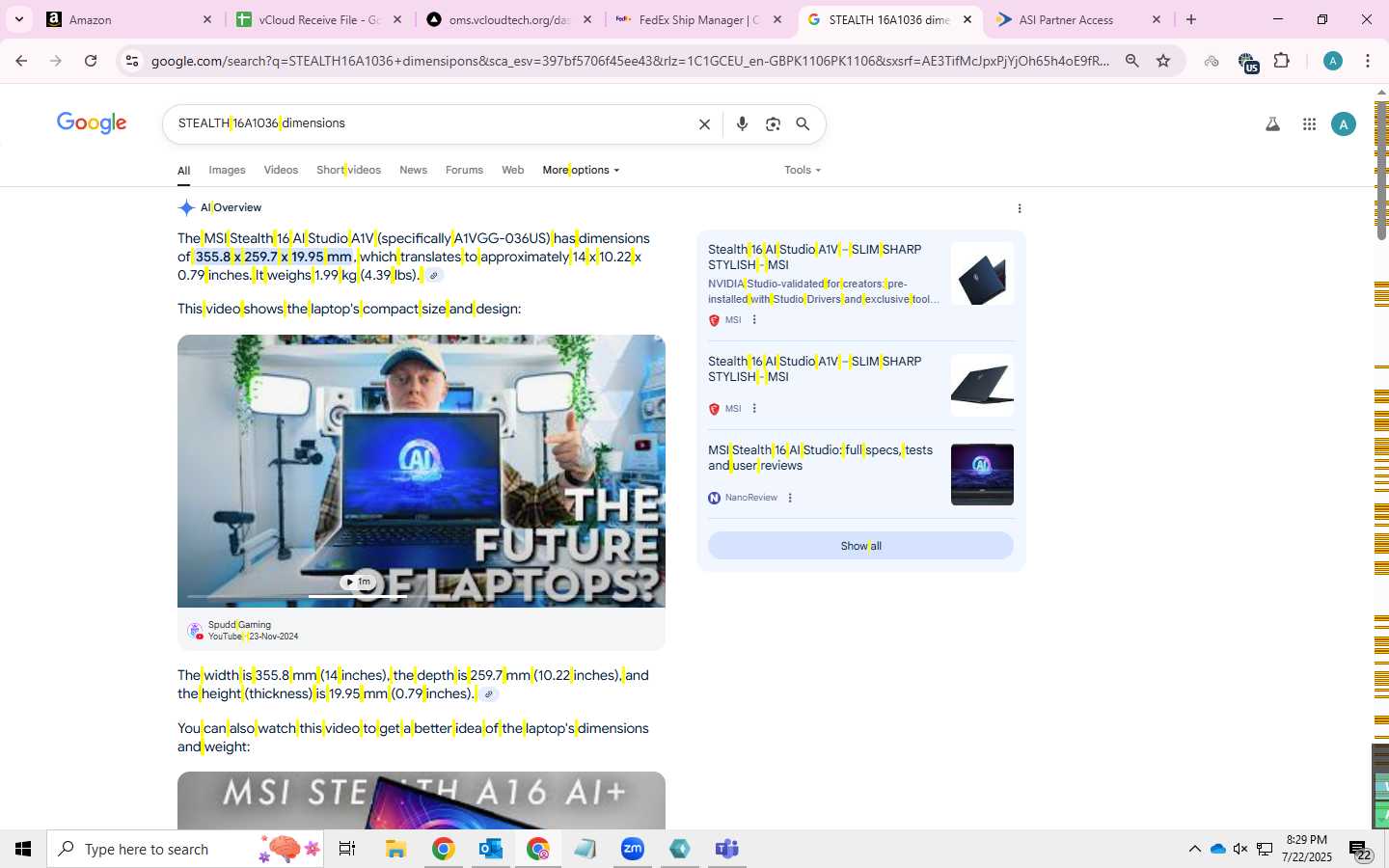The width and height of the screenshot is (1389, 868).
Task: Show hidden tray icons chevron
Action: click(x=1194, y=849)
